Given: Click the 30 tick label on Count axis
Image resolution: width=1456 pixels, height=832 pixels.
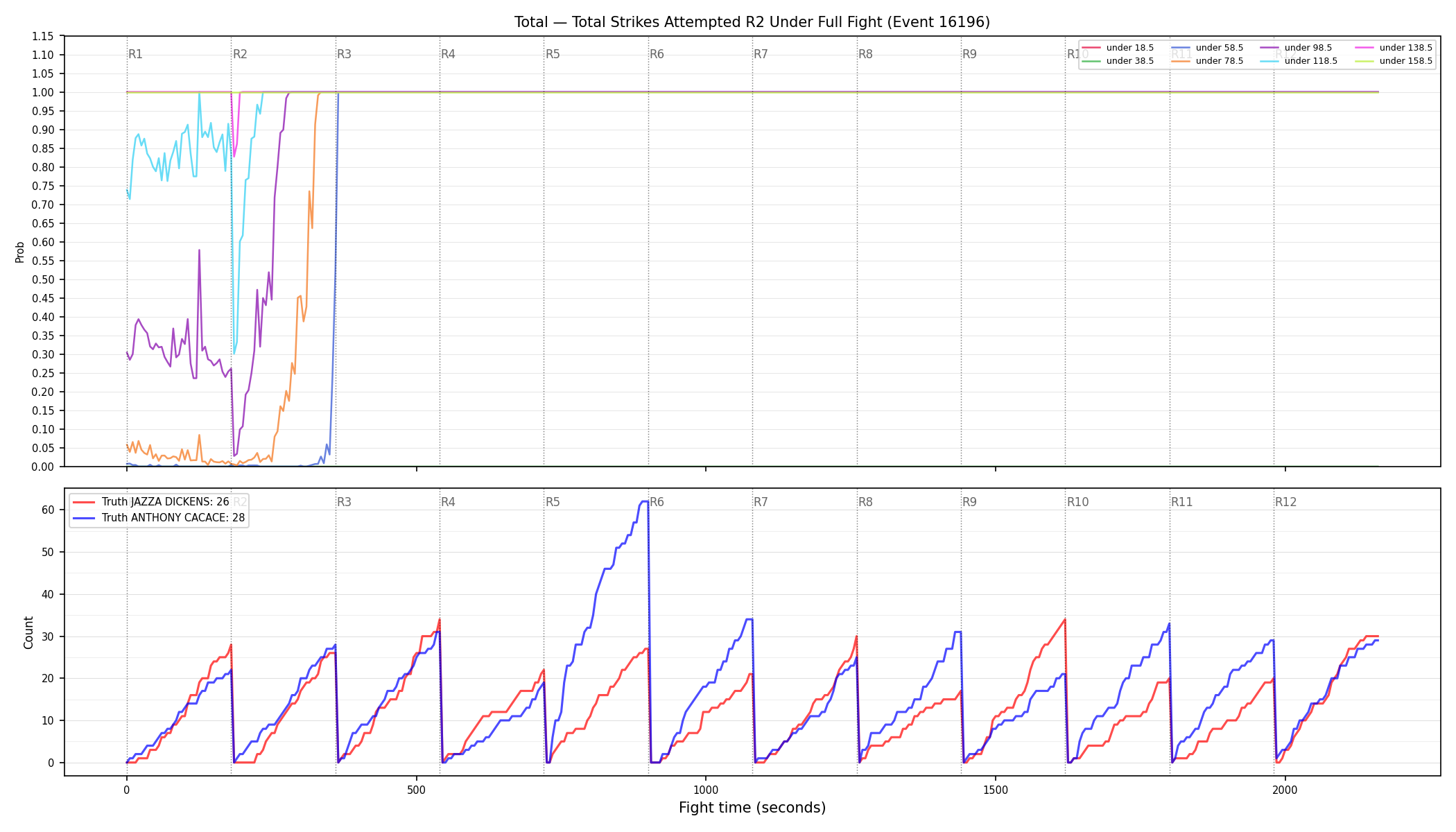Looking at the screenshot, I should (x=48, y=636).
